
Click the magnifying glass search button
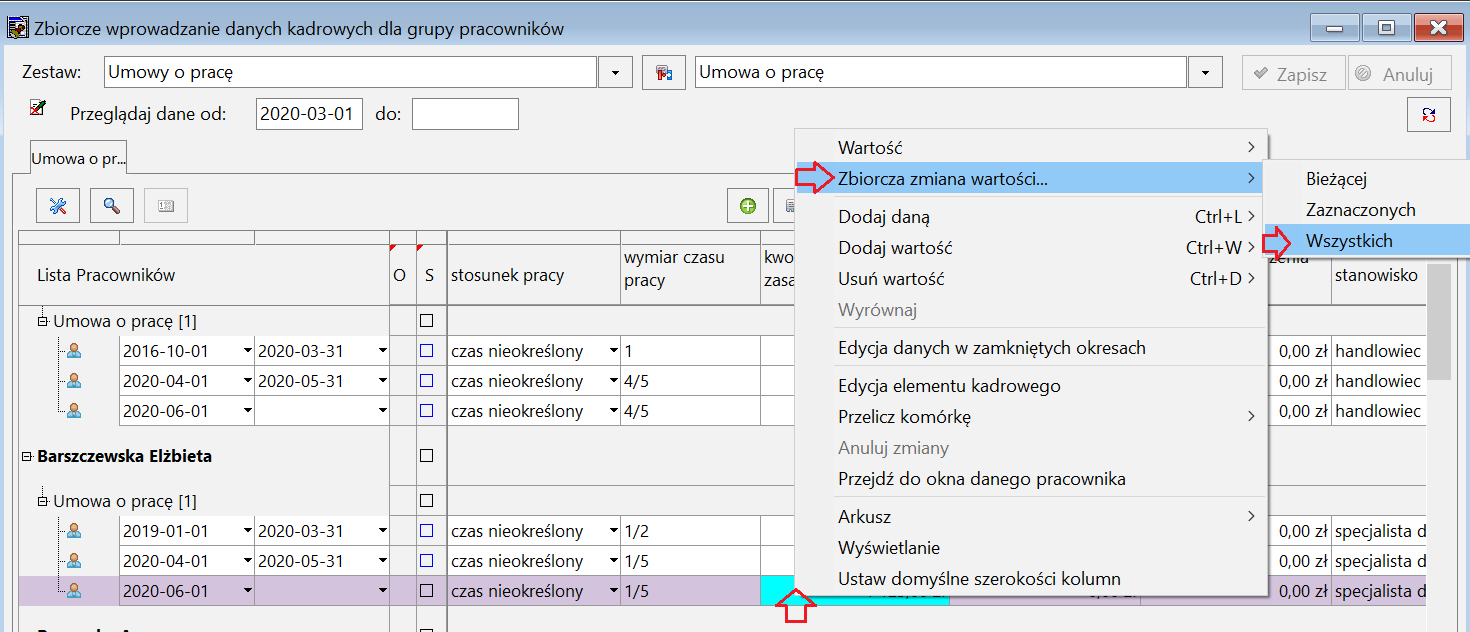coord(112,206)
